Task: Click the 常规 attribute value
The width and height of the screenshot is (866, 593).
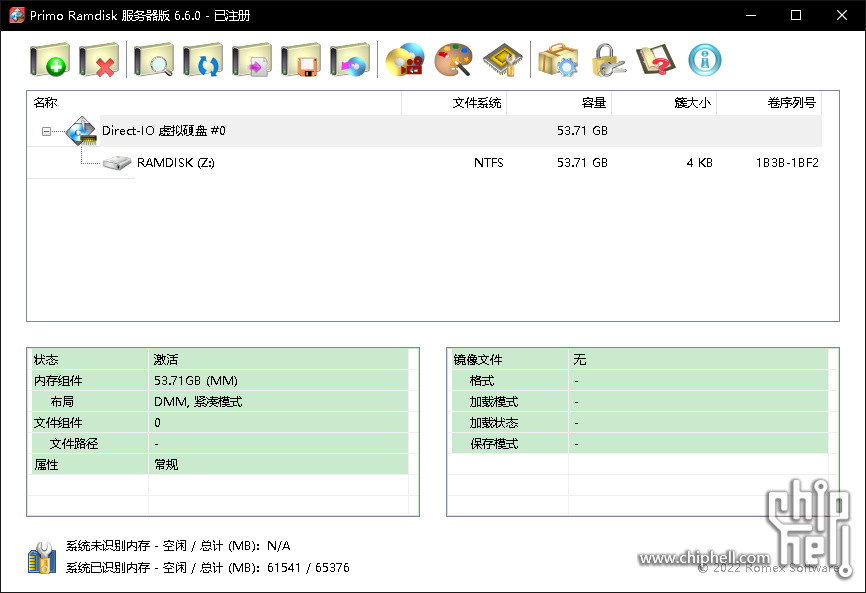Action: pos(166,465)
